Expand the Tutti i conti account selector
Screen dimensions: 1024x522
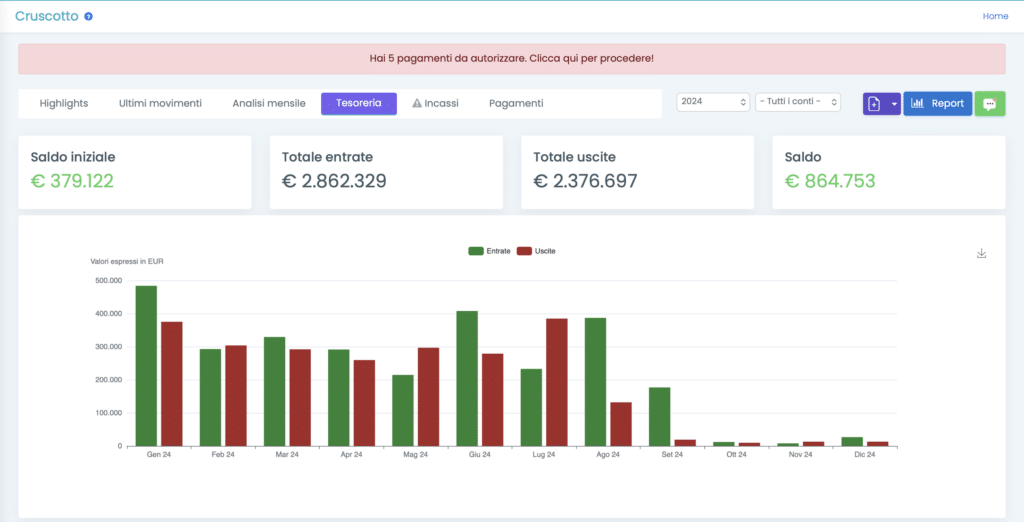click(798, 102)
